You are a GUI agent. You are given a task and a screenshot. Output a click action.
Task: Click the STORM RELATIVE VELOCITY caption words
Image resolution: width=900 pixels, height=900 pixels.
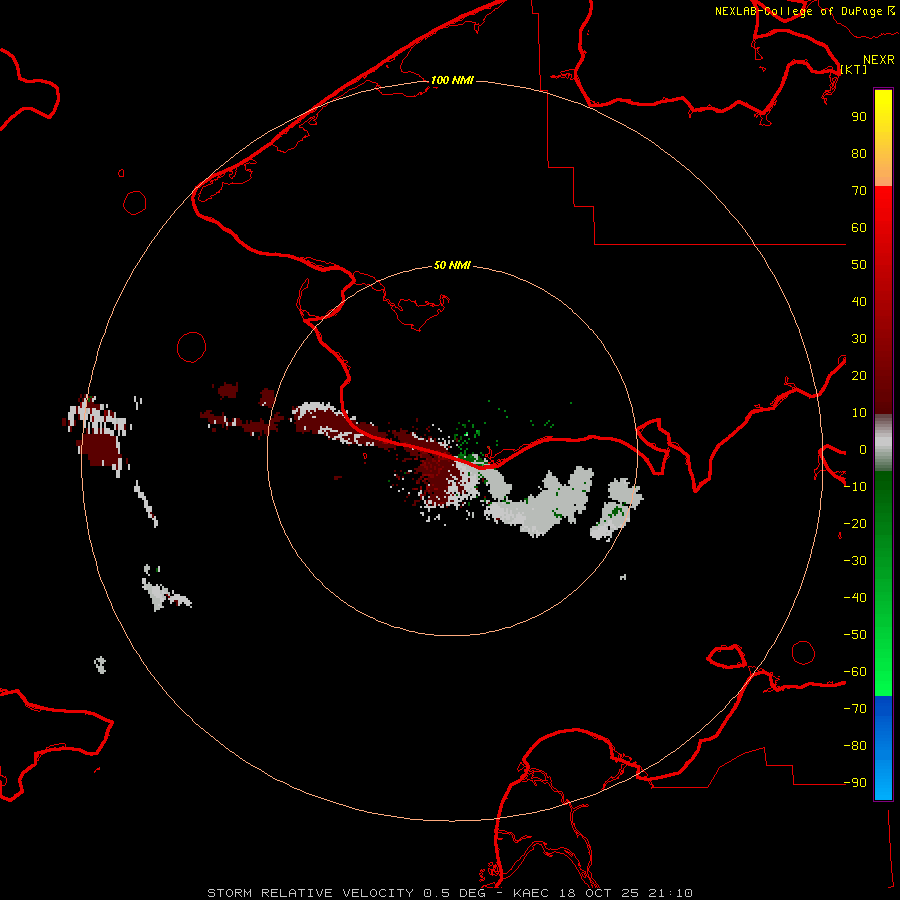pyautogui.click(x=310, y=893)
